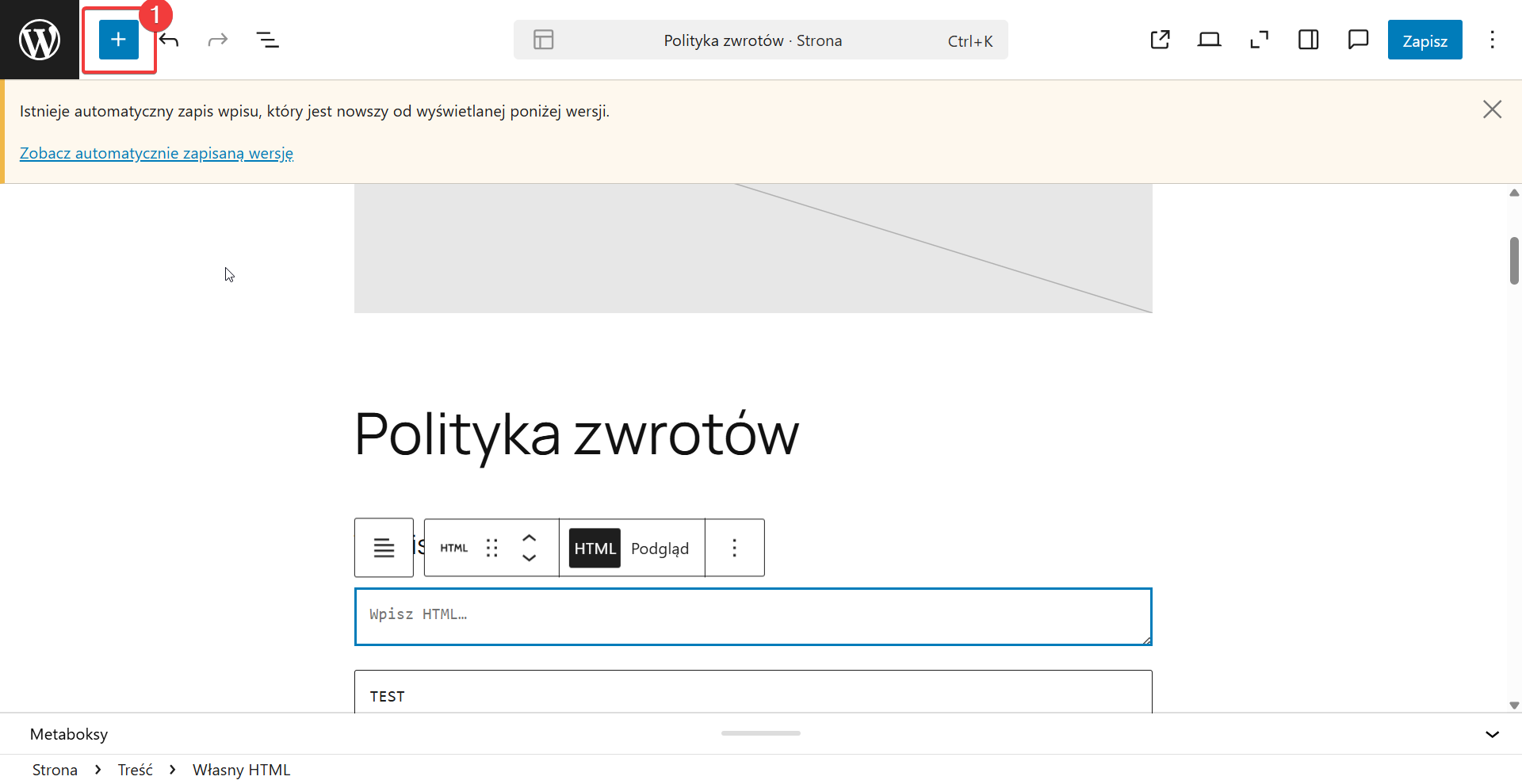Open Zobacz automatycznie zapisaną wersję link
This screenshot has height=784, width=1522.
(x=156, y=153)
